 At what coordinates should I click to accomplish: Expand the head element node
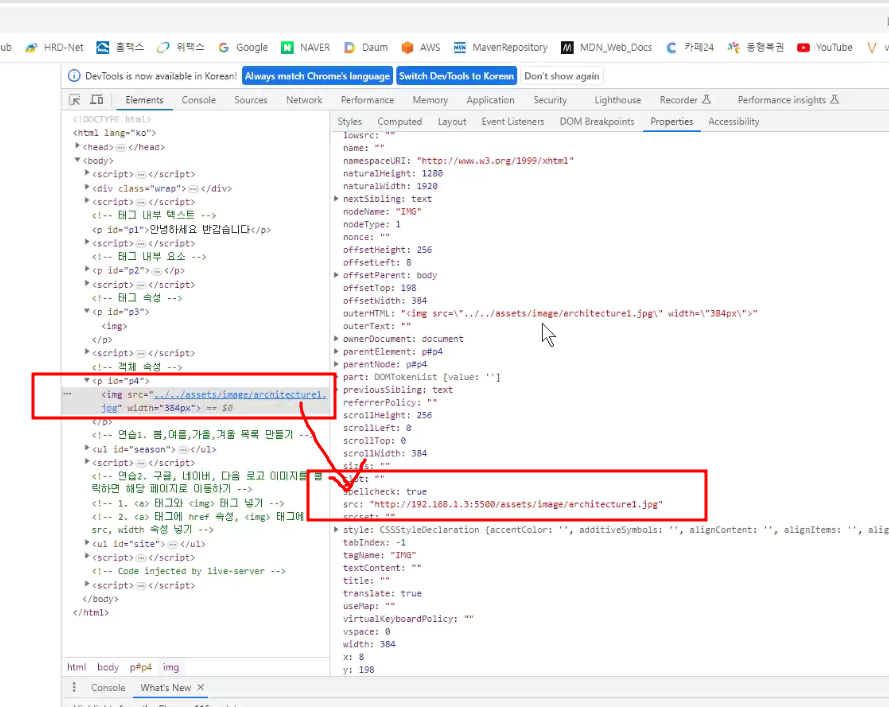point(78,146)
